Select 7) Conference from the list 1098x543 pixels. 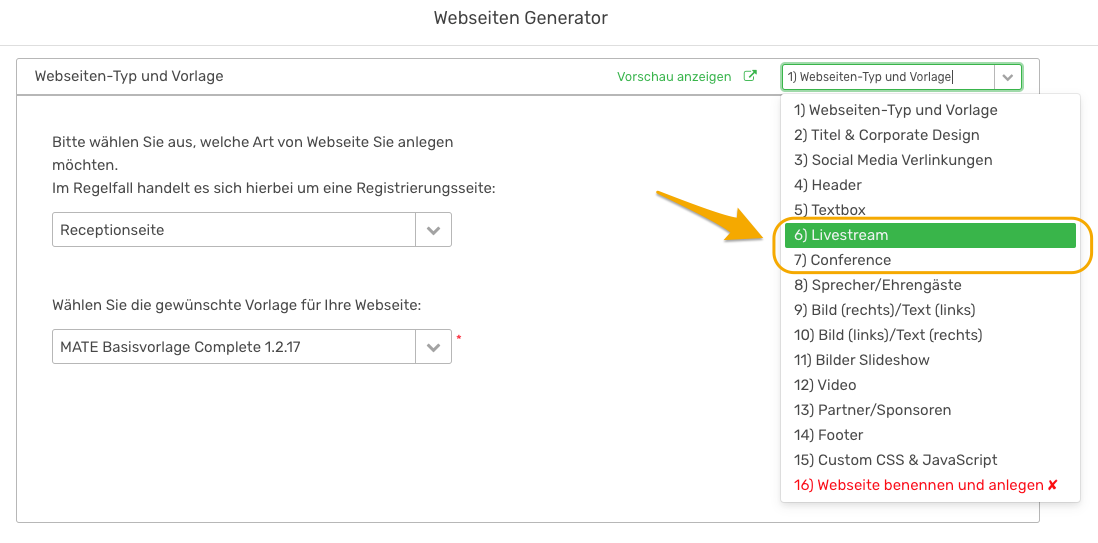pos(930,260)
